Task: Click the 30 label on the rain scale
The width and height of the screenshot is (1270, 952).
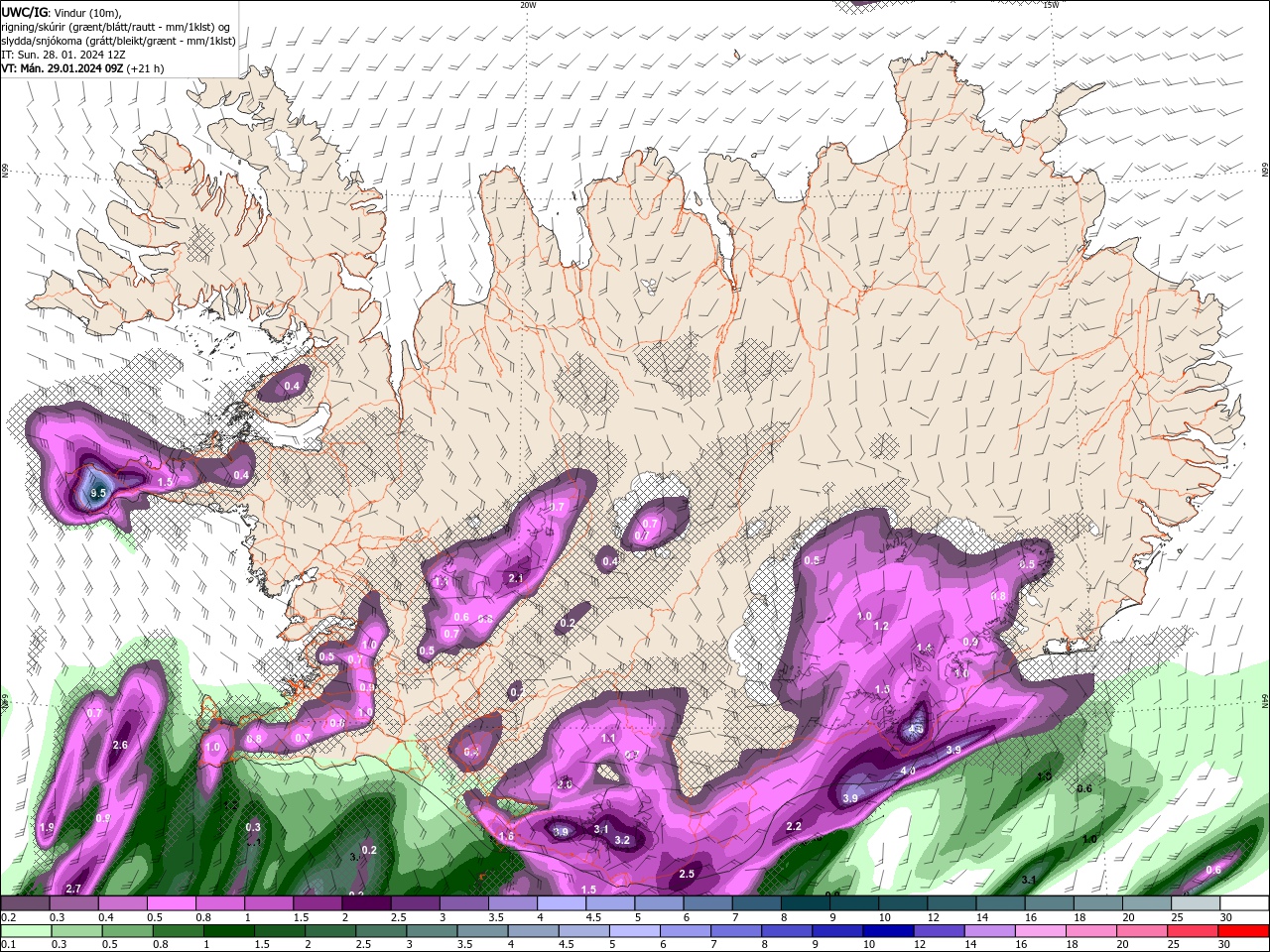Action: coord(1226,945)
